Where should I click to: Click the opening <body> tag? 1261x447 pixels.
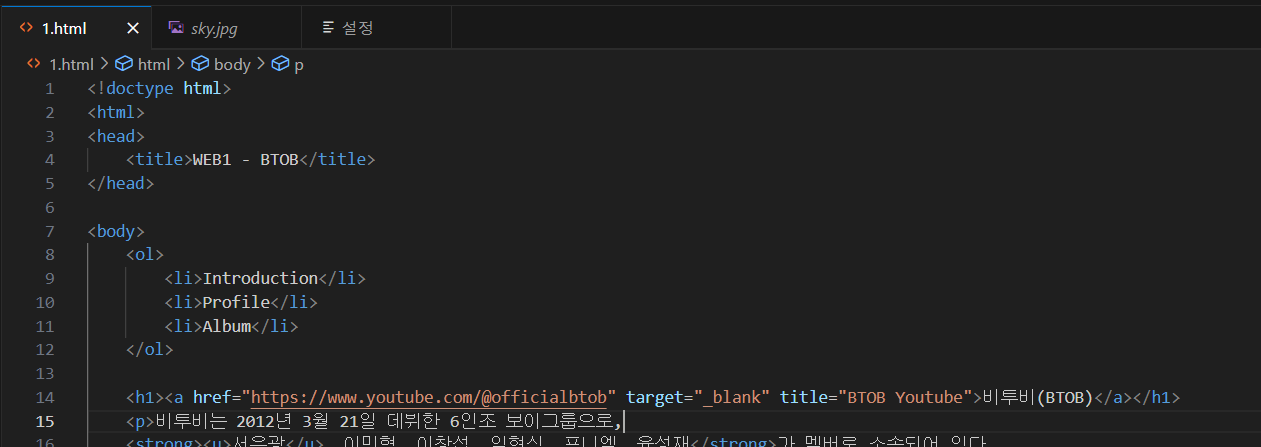point(116,231)
